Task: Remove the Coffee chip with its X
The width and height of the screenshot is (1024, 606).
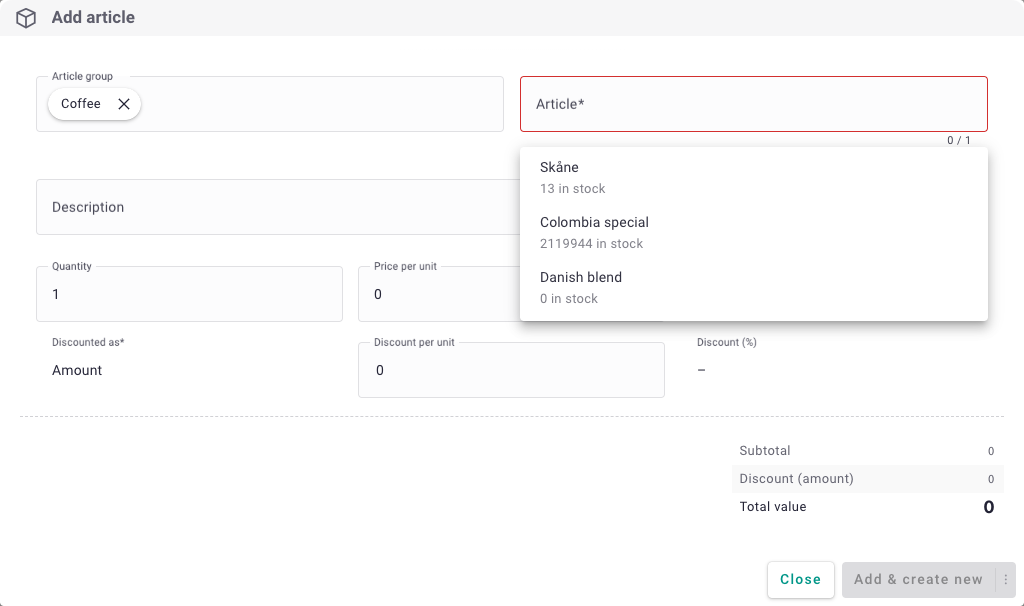Action: (x=124, y=104)
